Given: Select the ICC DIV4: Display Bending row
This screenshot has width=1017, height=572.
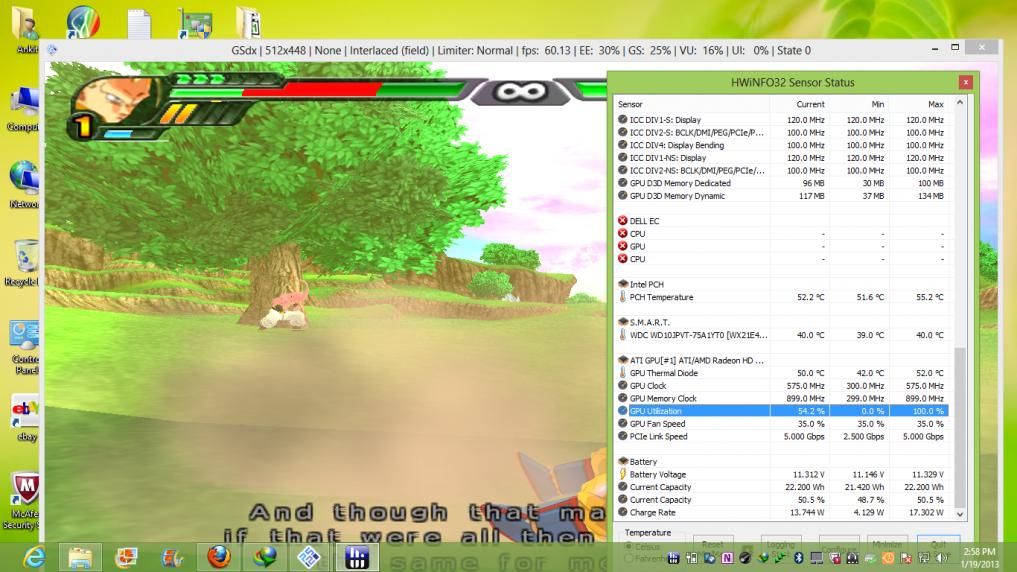Looking at the screenshot, I should tap(782, 145).
